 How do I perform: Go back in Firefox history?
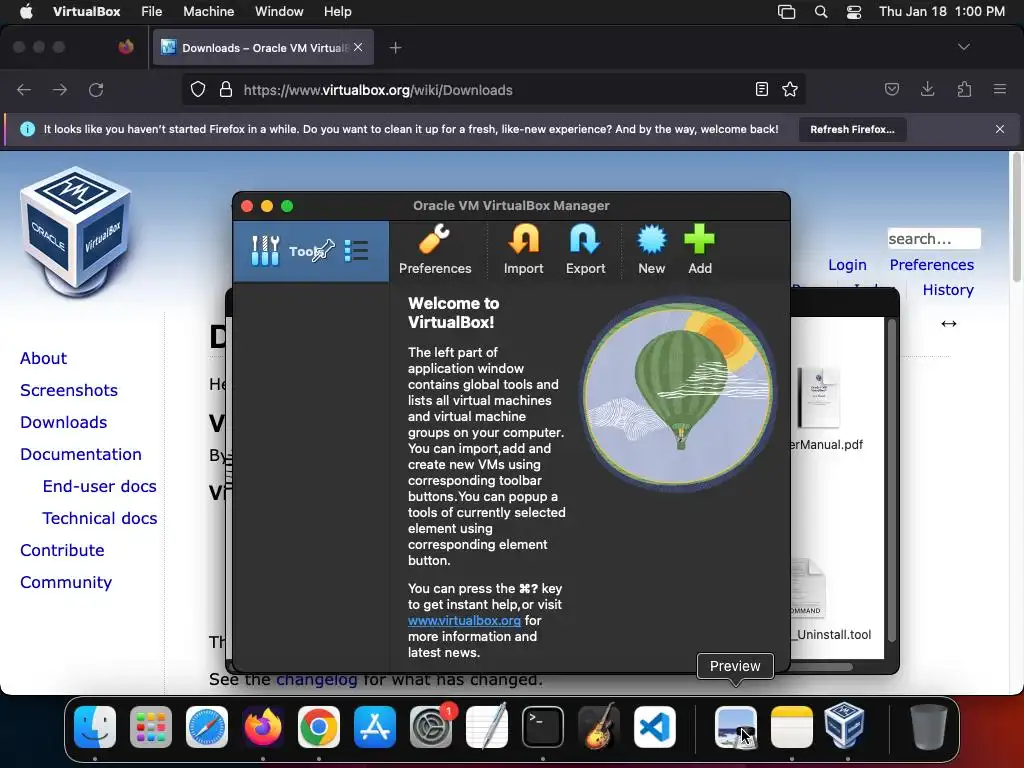pyautogui.click(x=24, y=89)
